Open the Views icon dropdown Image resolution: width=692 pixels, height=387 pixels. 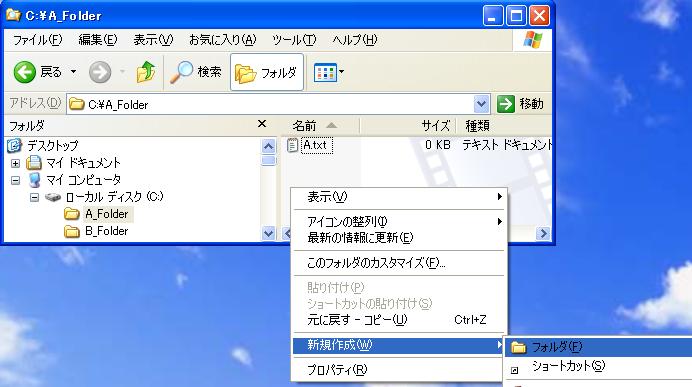click(x=329, y=72)
